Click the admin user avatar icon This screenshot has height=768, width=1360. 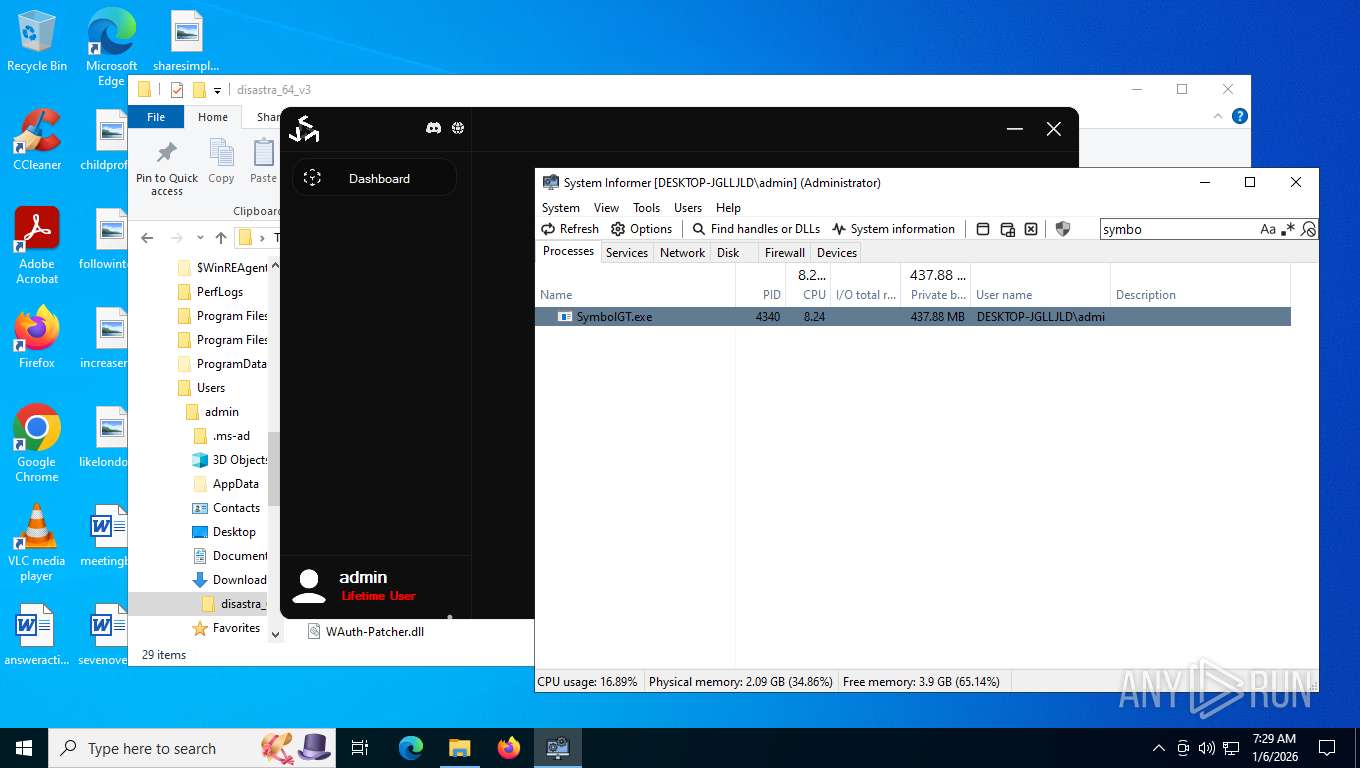309,585
